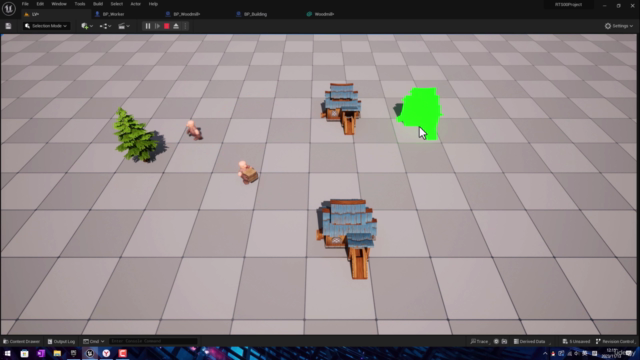This screenshot has height=360, width=640.
Task: Switch to the BP_Worker tab
Action: pos(110,14)
